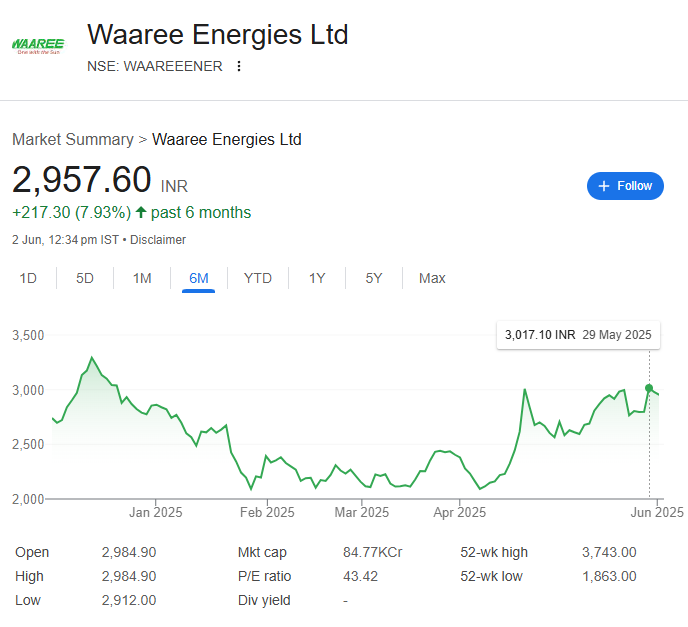Switch to the Max chart range
The height and width of the screenshot is (627, 688).
click(432, 278)
